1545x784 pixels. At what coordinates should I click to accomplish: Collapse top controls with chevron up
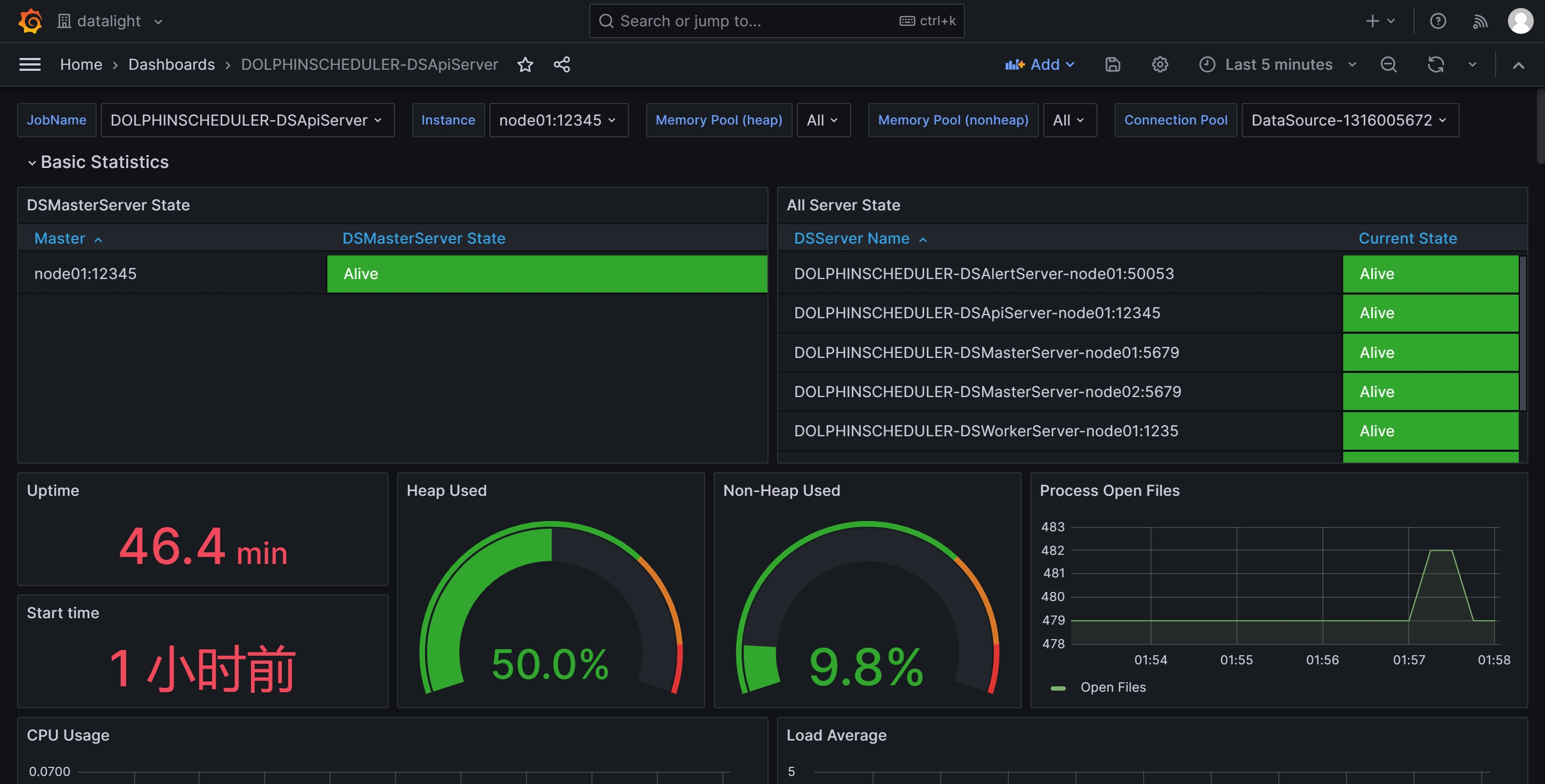click(1518, 65)
